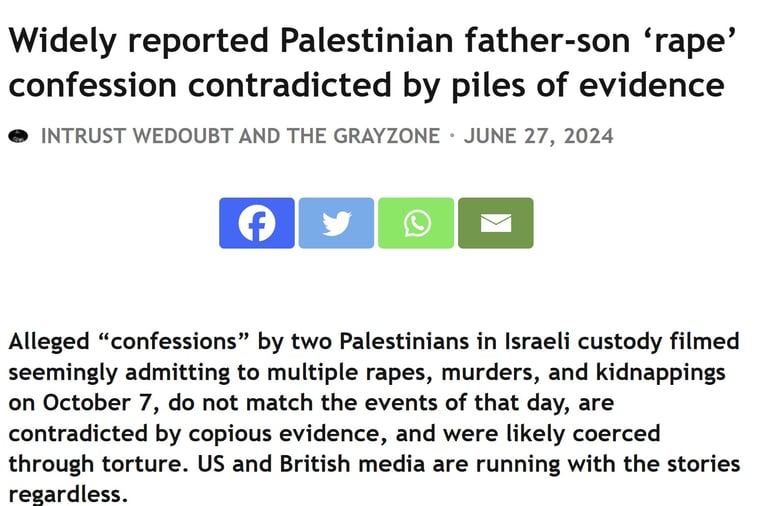The image size is (768, 506).
Task: Open the author avatar next to byline
Action: [x=18, y=136]
